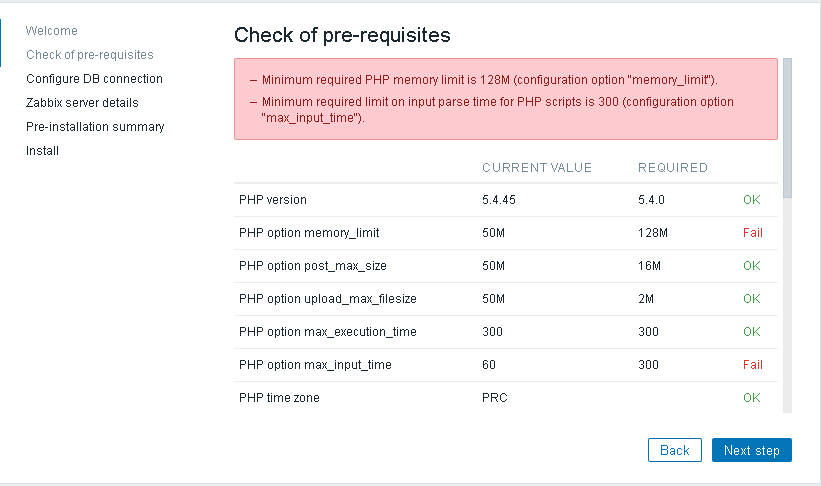
Task: Select the PHP option memory_limit row label
Action: [309, 233]
